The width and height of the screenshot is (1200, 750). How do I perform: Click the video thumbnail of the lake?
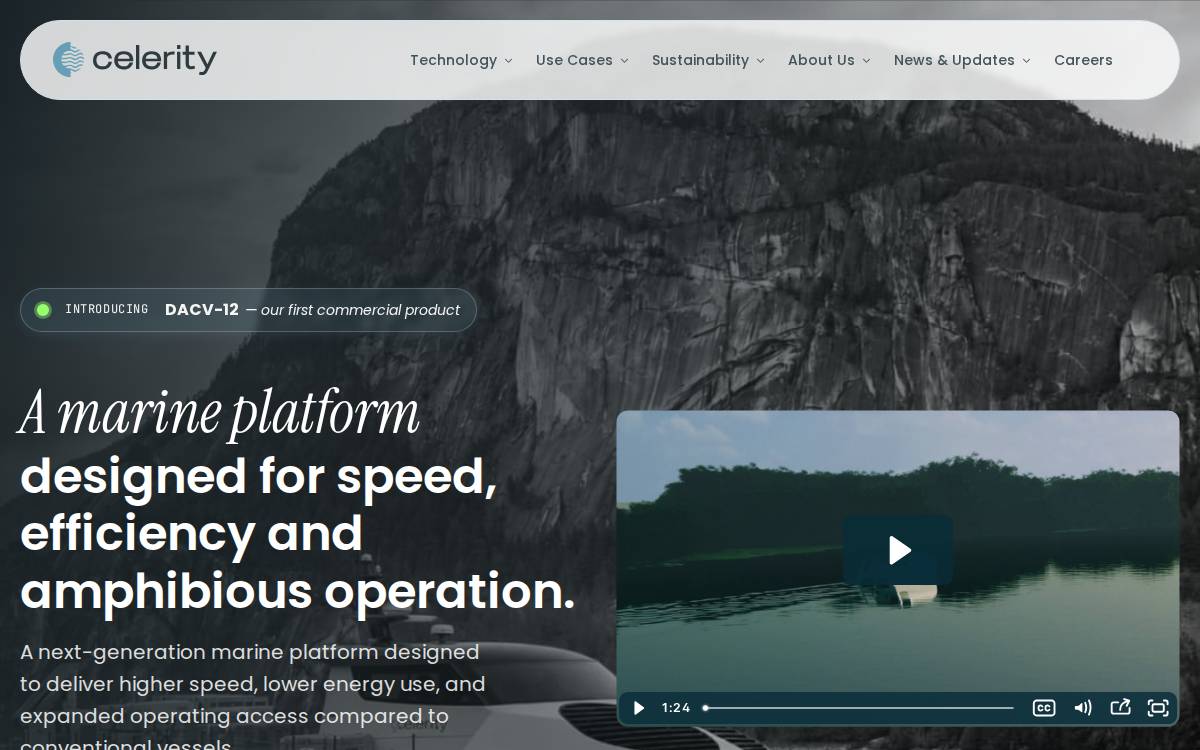[898, 568]
